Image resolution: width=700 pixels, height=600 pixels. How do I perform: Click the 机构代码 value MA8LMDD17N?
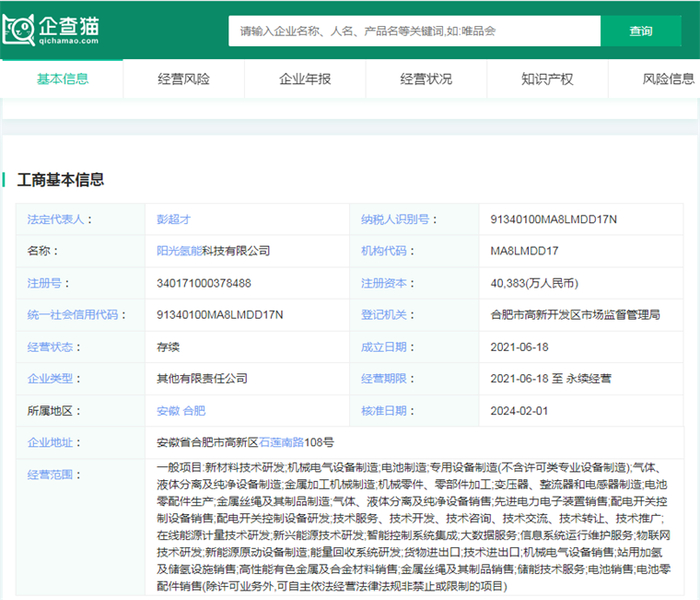click(525, 251)
